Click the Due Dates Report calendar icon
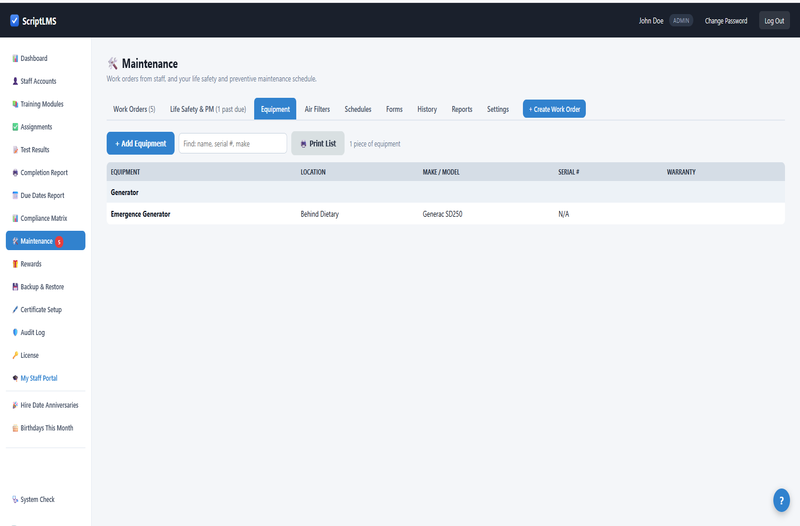The width and height of the screenshot is (800, 526). [x=15, y=195]
